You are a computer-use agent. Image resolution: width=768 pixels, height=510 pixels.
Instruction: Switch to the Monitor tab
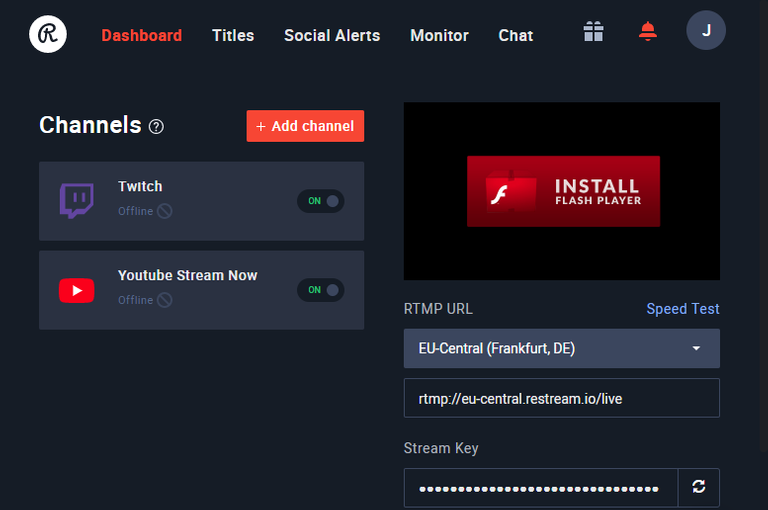439,35
